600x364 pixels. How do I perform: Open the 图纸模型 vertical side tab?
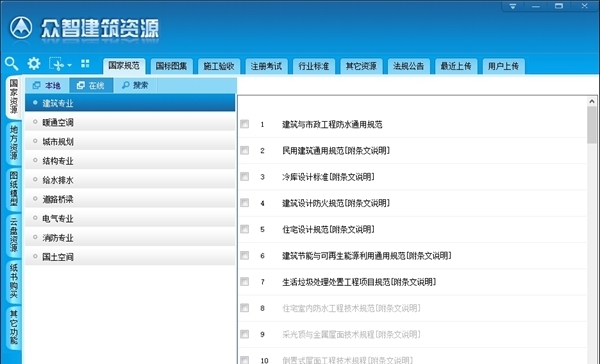tap(13, 188)
